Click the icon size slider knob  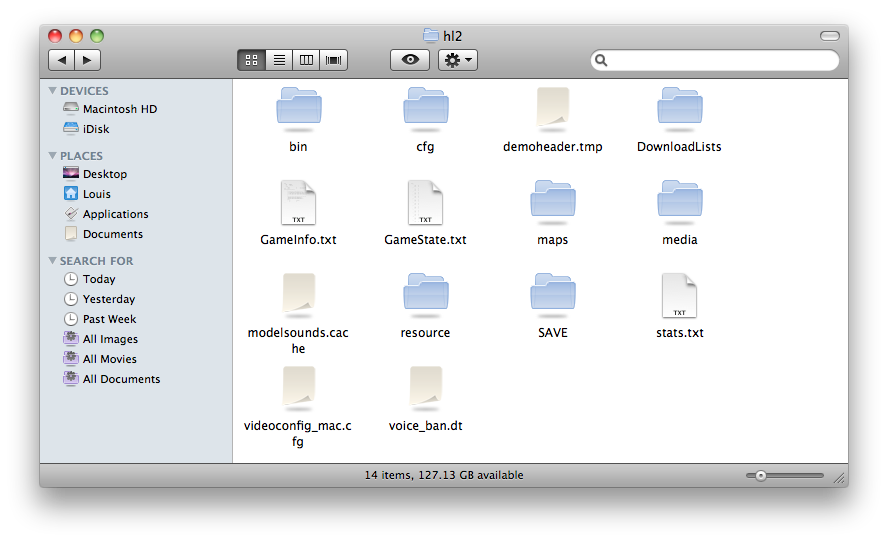click(761, 476)
